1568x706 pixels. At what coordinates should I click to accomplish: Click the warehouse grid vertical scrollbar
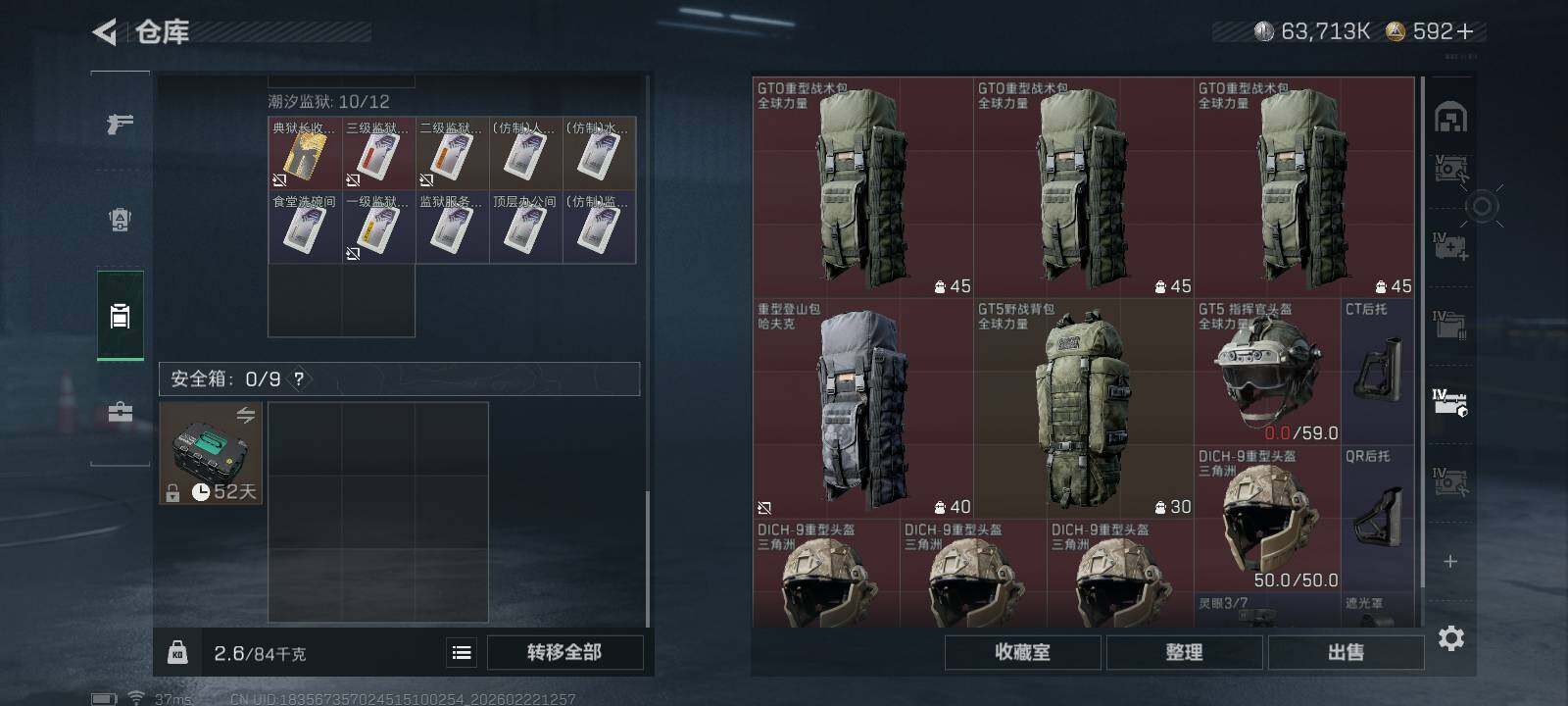[1422, 333]
